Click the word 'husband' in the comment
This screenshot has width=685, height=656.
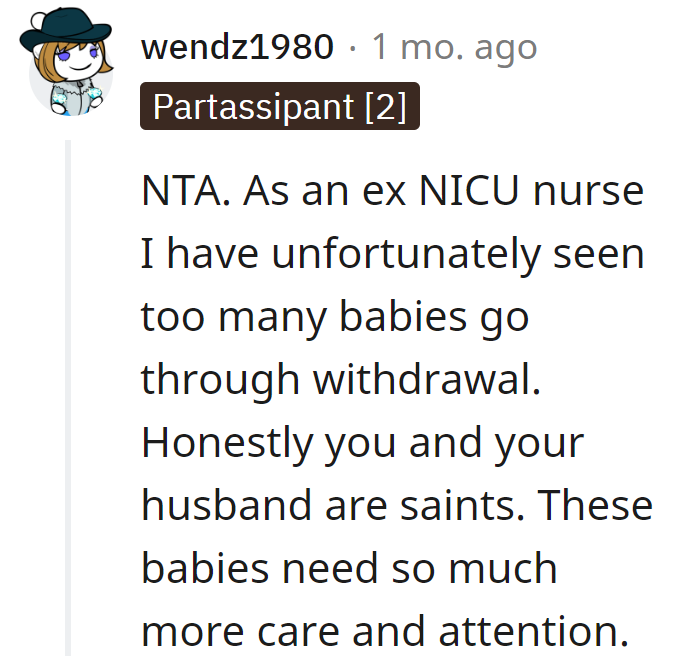(x=226, y=505)
